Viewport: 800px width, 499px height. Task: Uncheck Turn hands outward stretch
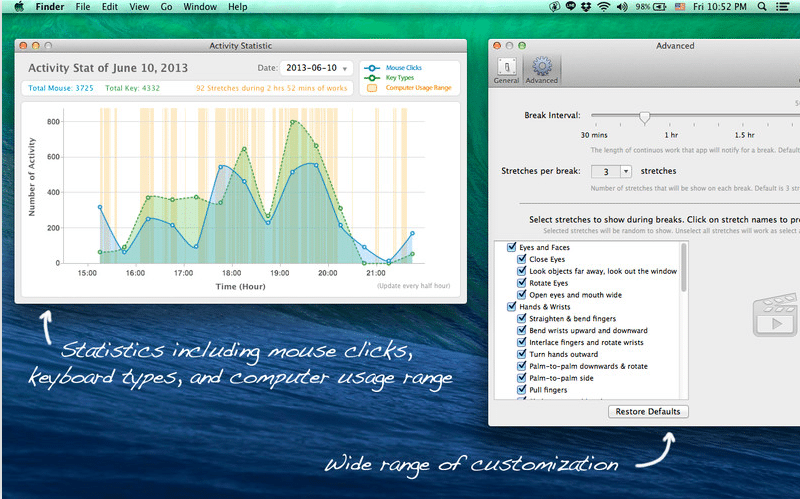tap(521, 354)
